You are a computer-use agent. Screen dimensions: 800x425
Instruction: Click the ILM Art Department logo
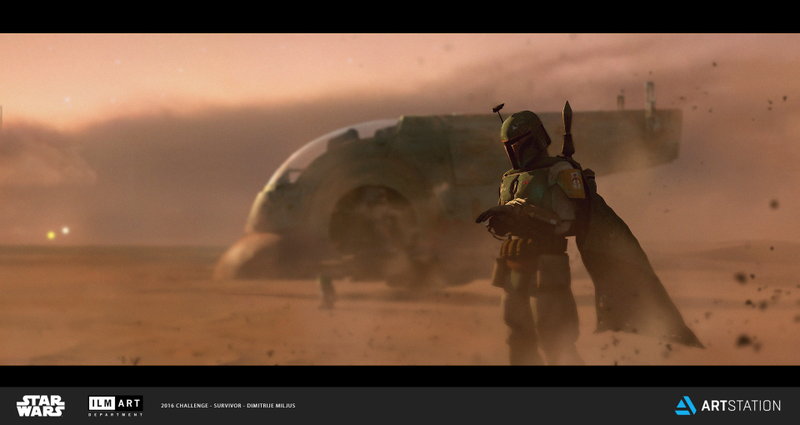(x=115, y=406)
